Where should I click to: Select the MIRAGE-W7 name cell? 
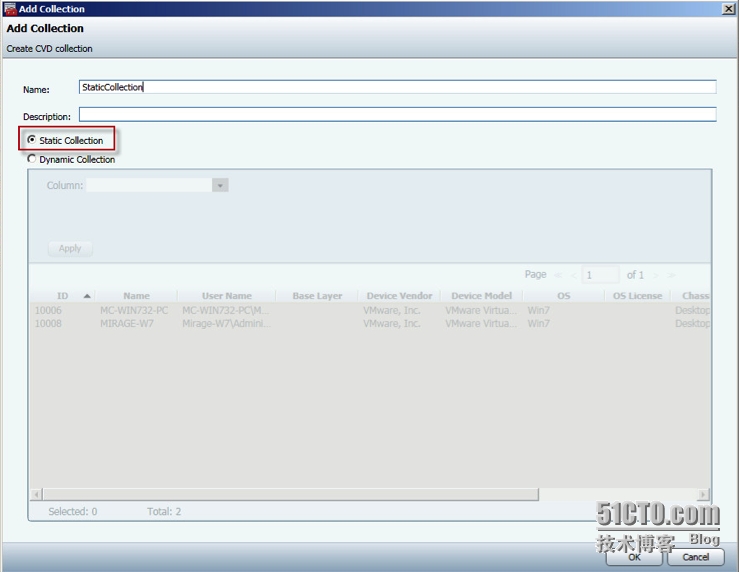pyautogui.click(x=127, y=323)
